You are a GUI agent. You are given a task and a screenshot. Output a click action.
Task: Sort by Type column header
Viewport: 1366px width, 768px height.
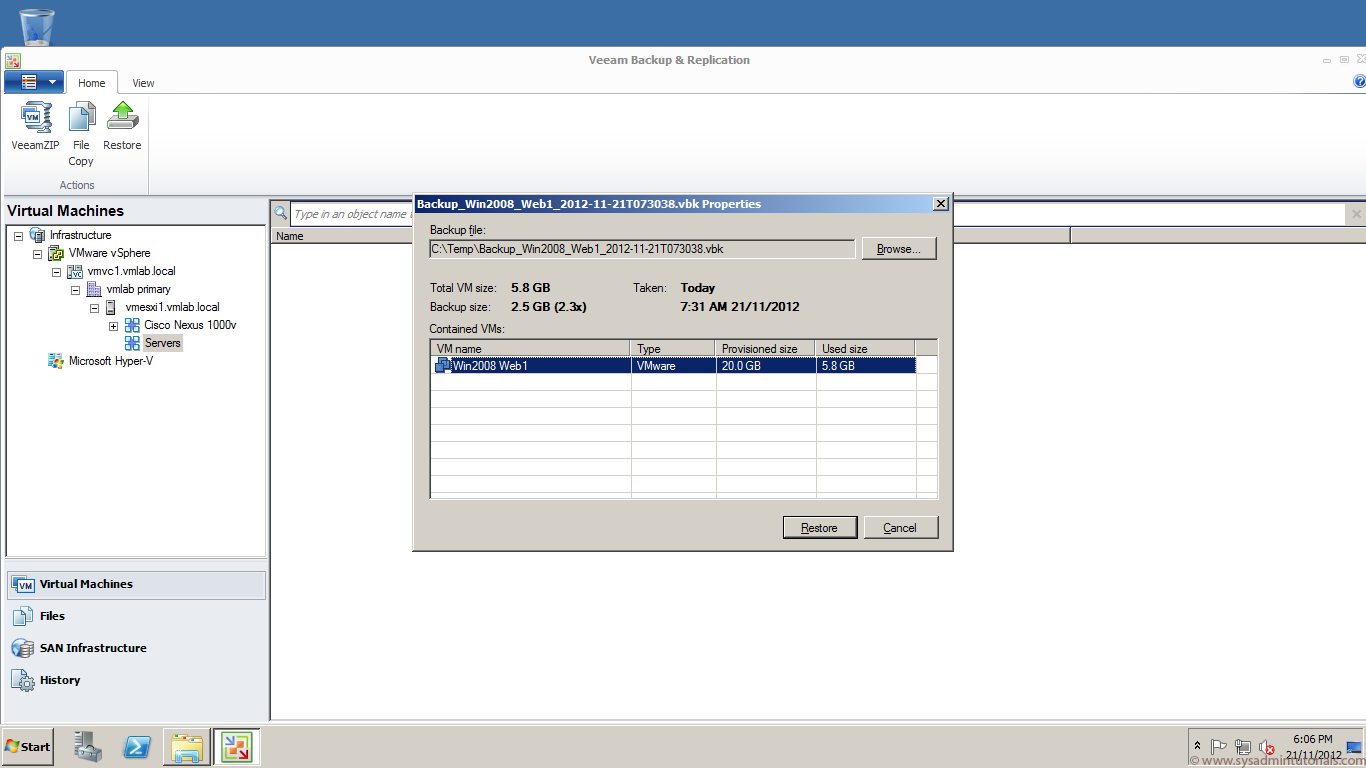[673, 348]
